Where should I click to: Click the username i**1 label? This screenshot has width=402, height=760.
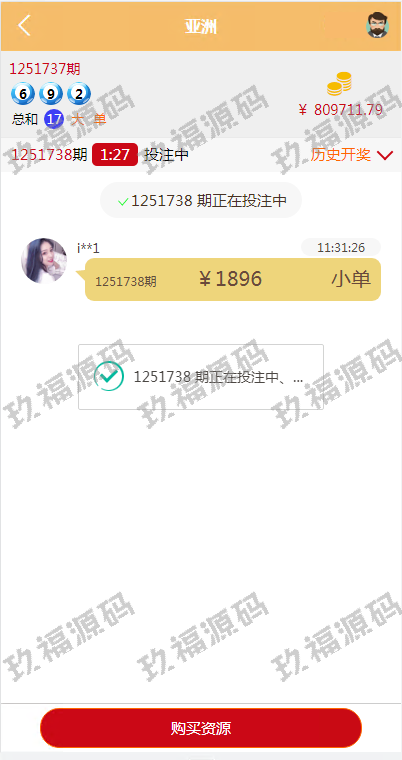88,248
